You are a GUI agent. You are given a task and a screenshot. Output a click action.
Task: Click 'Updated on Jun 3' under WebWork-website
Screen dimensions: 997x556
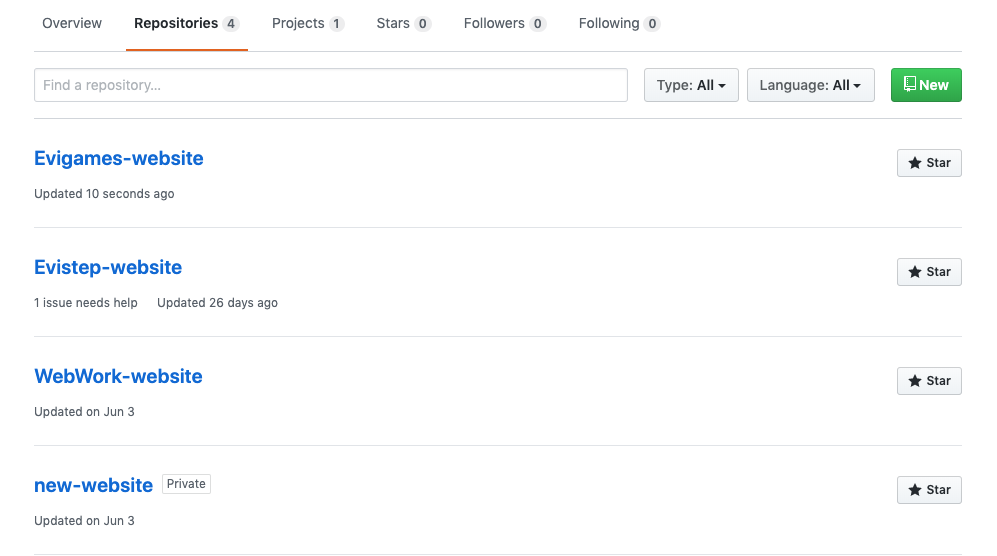coord(85,412)
